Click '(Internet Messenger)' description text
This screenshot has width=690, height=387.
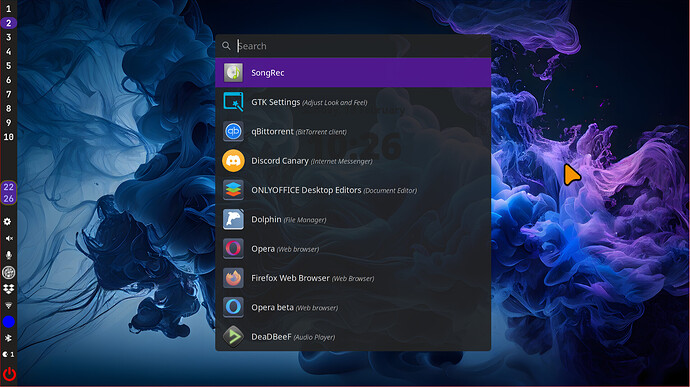coord(341,162)
